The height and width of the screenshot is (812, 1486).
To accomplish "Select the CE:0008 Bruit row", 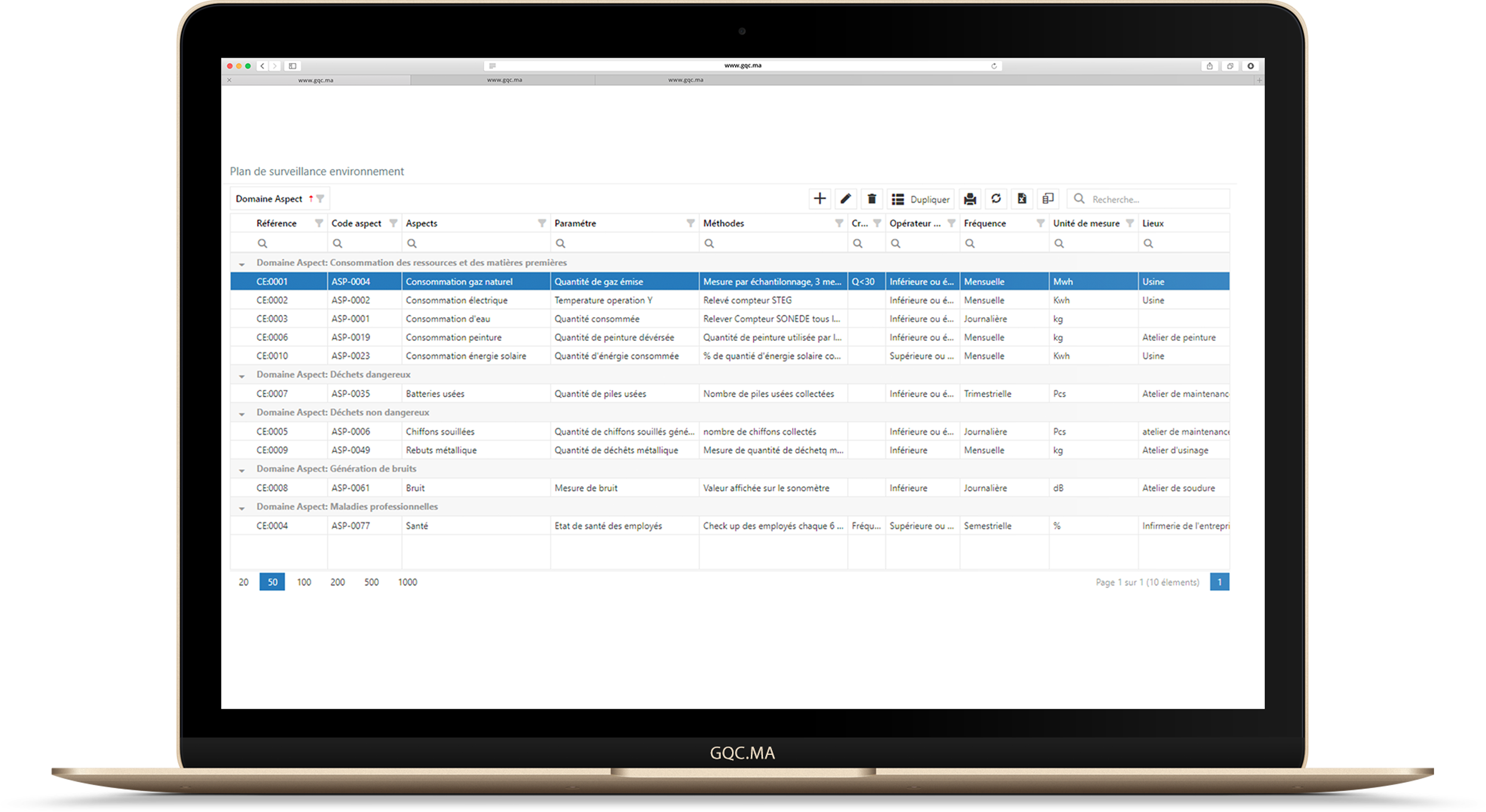I will [415, 488].
